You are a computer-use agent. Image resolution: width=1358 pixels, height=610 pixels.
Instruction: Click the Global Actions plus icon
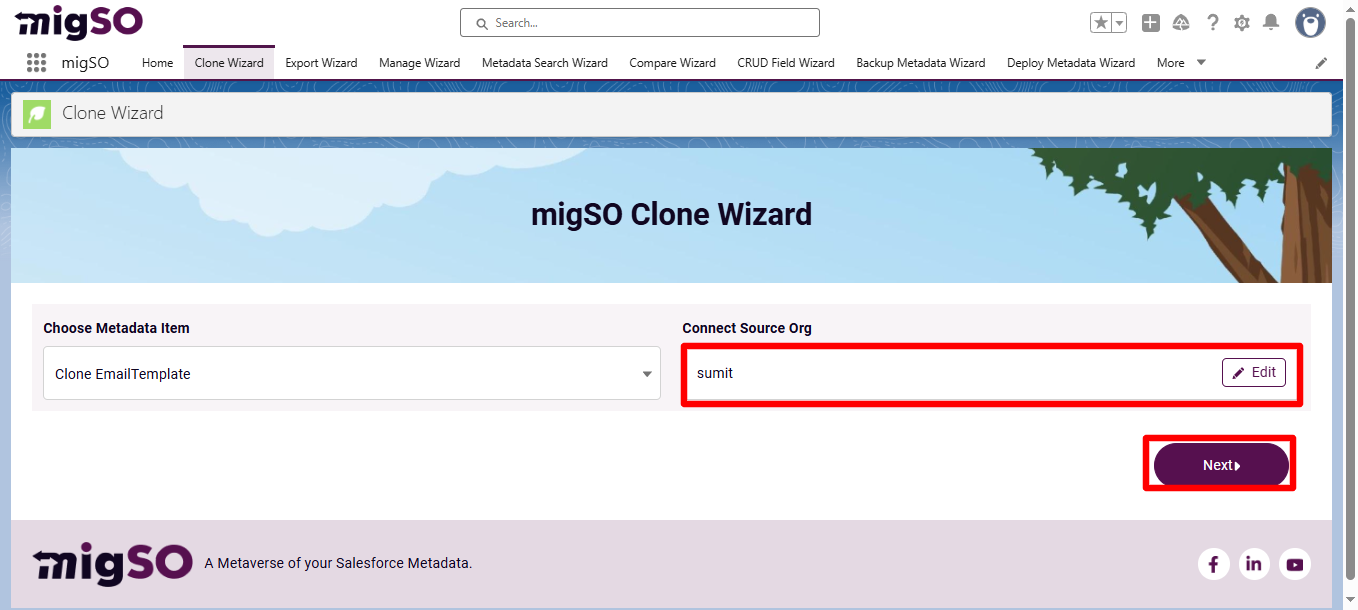click(1151, 22)
